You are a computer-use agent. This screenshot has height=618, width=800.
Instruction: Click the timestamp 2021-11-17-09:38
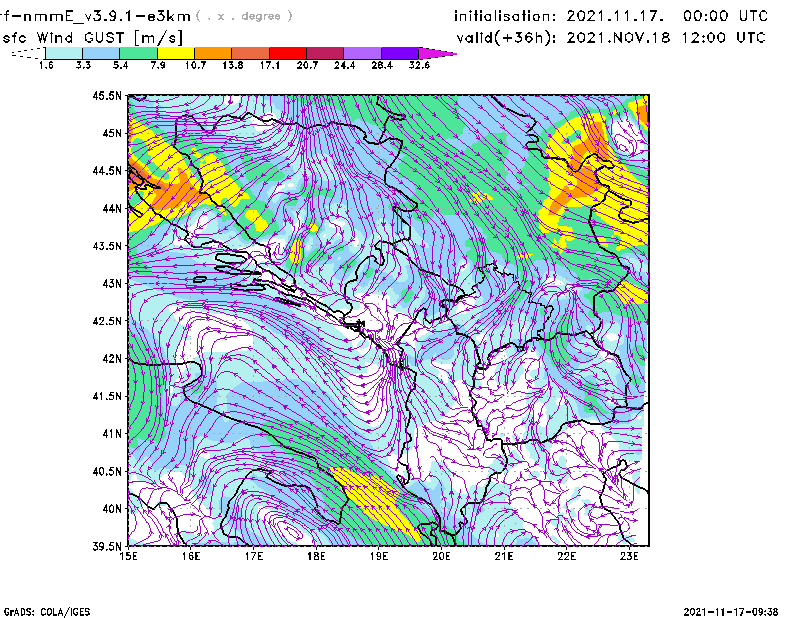731,612
